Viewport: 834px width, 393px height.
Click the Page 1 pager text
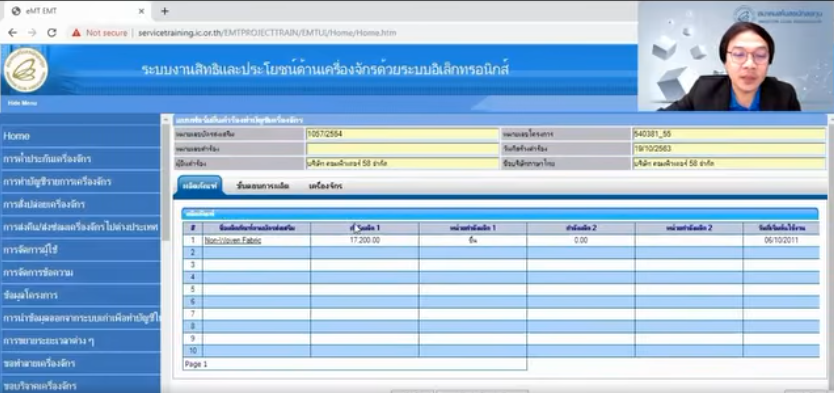(196, 364)
